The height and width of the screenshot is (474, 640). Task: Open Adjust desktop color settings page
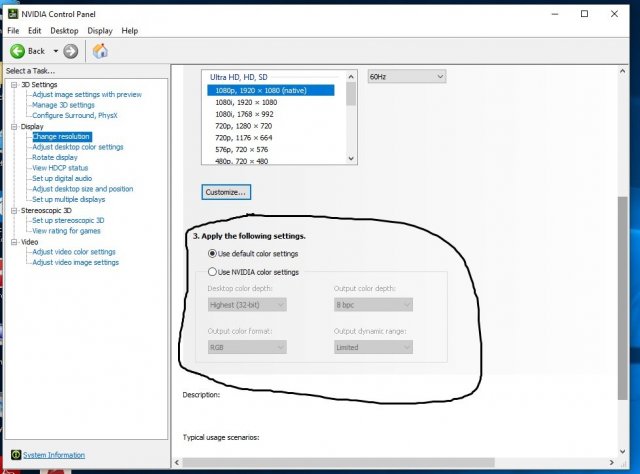(x=78, y=147)
